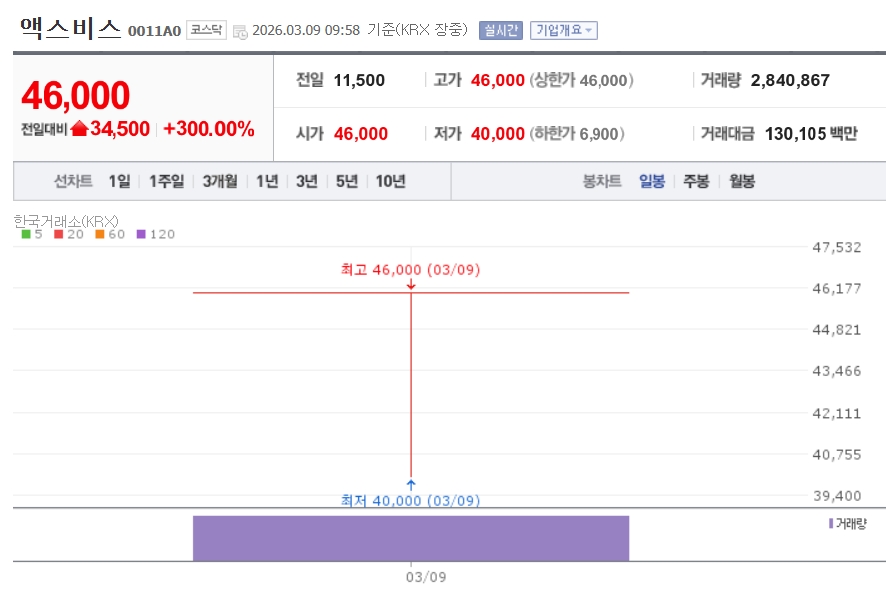Select the 10년 line chart range

click(390, 181)
